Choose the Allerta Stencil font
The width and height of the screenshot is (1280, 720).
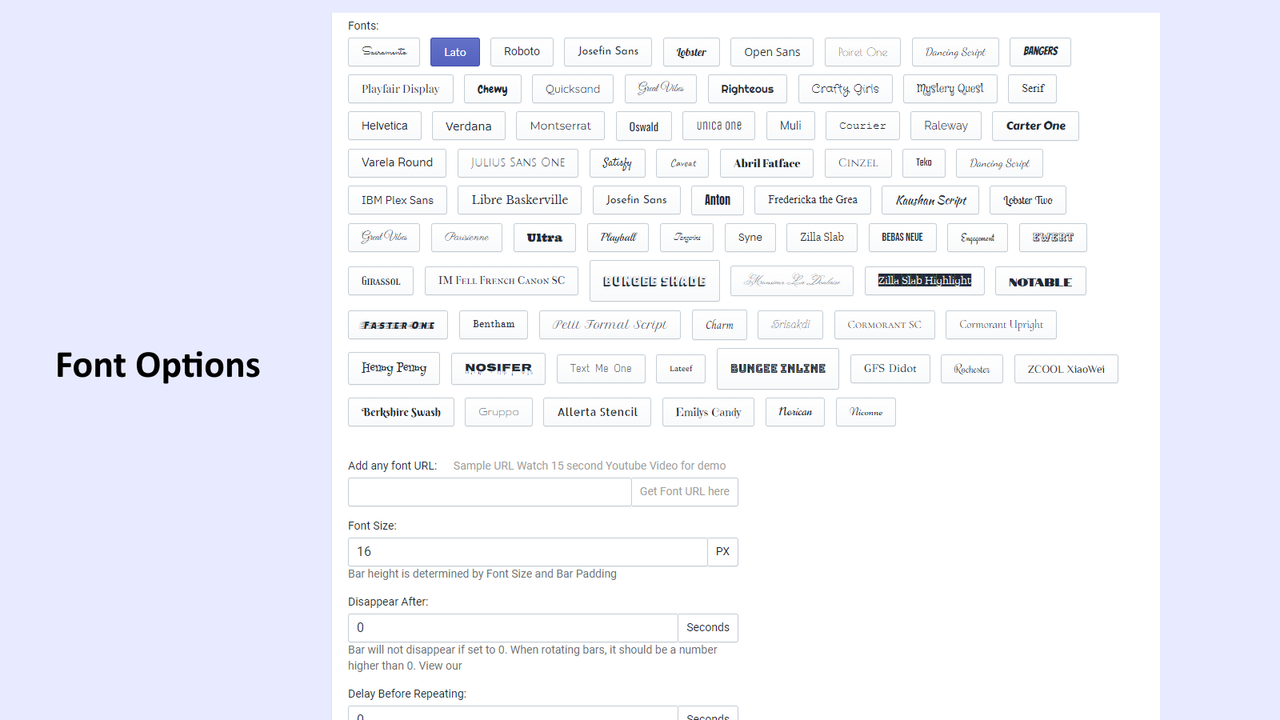tap(597, 411)
